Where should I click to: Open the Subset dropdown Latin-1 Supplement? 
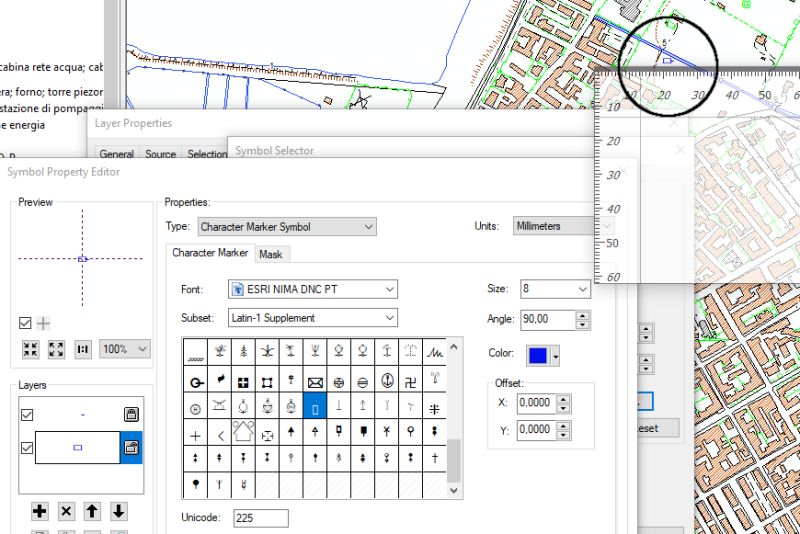[313, 318]
